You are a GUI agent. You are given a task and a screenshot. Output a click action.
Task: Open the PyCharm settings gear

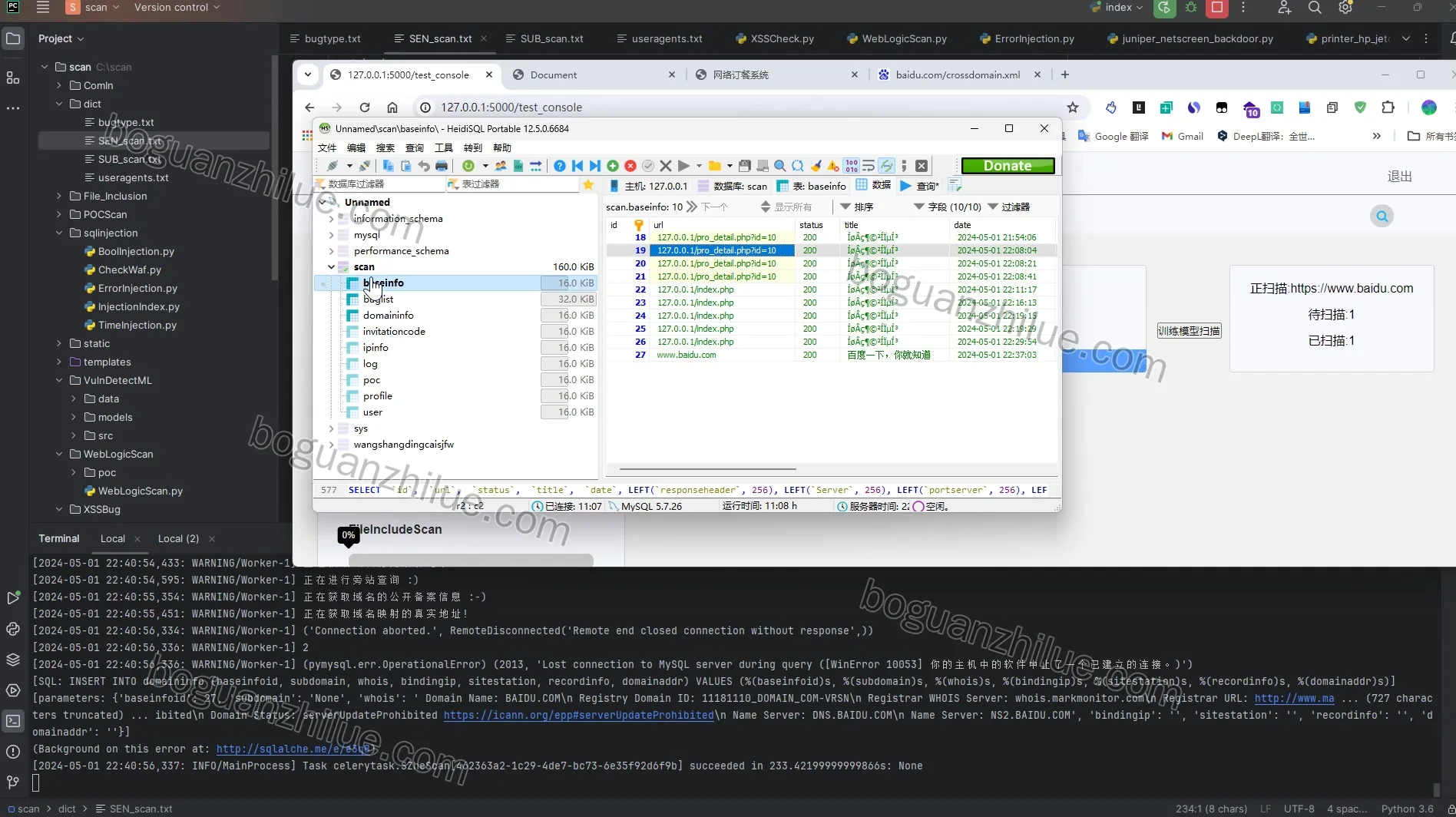click(x=1345, y=8)
